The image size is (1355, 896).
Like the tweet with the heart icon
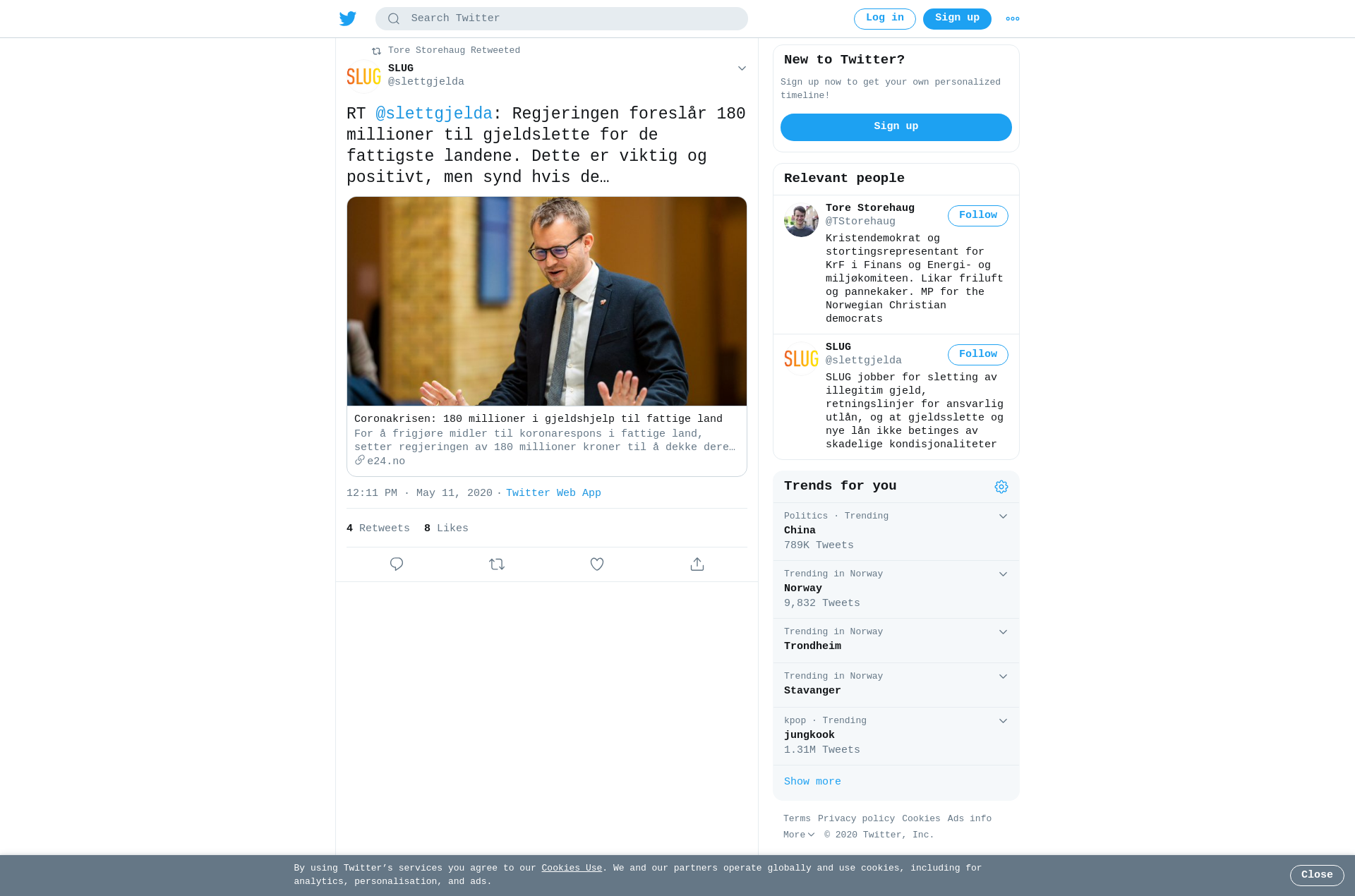[x=597, y=564]
